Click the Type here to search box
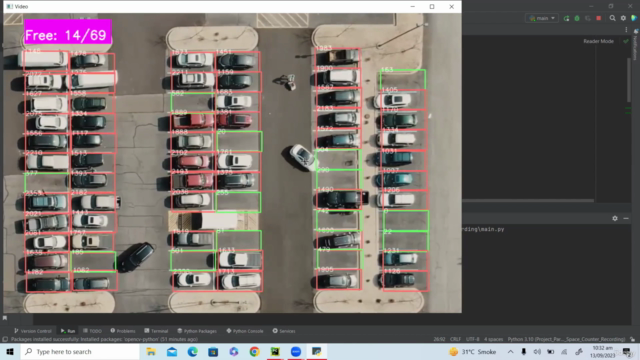Viewport: 640px width, 360px height. (x=80, y=351)
